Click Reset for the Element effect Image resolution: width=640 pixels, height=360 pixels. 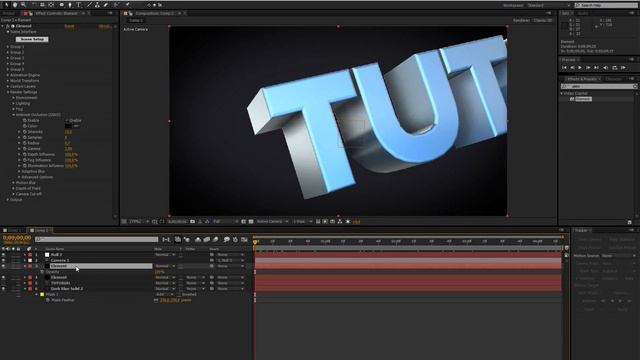coord(69,26)
